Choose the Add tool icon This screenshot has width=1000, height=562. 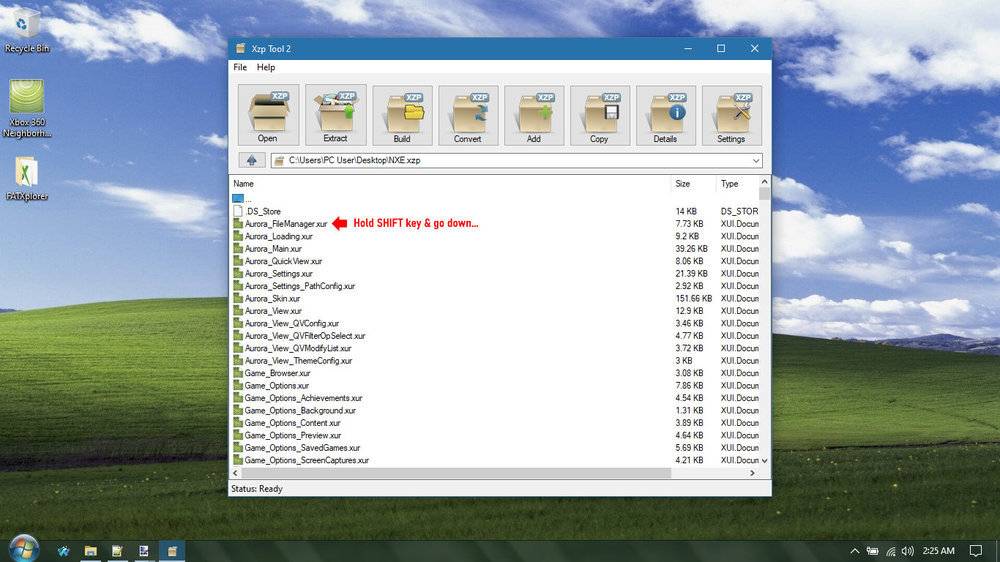click(x=534, y=115)
